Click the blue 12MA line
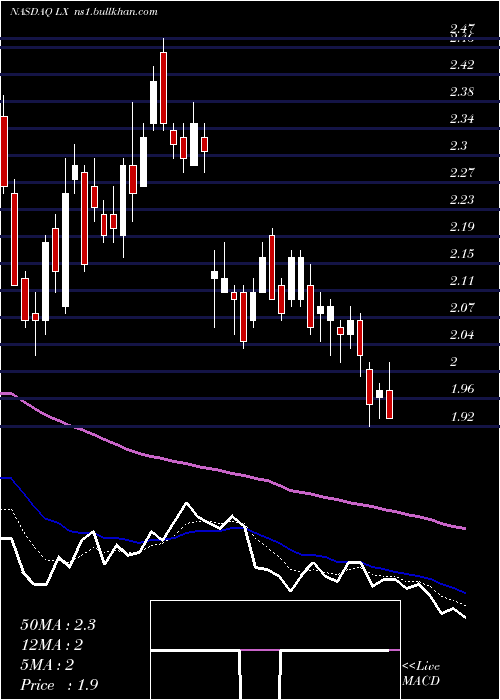 pos(232,530)
